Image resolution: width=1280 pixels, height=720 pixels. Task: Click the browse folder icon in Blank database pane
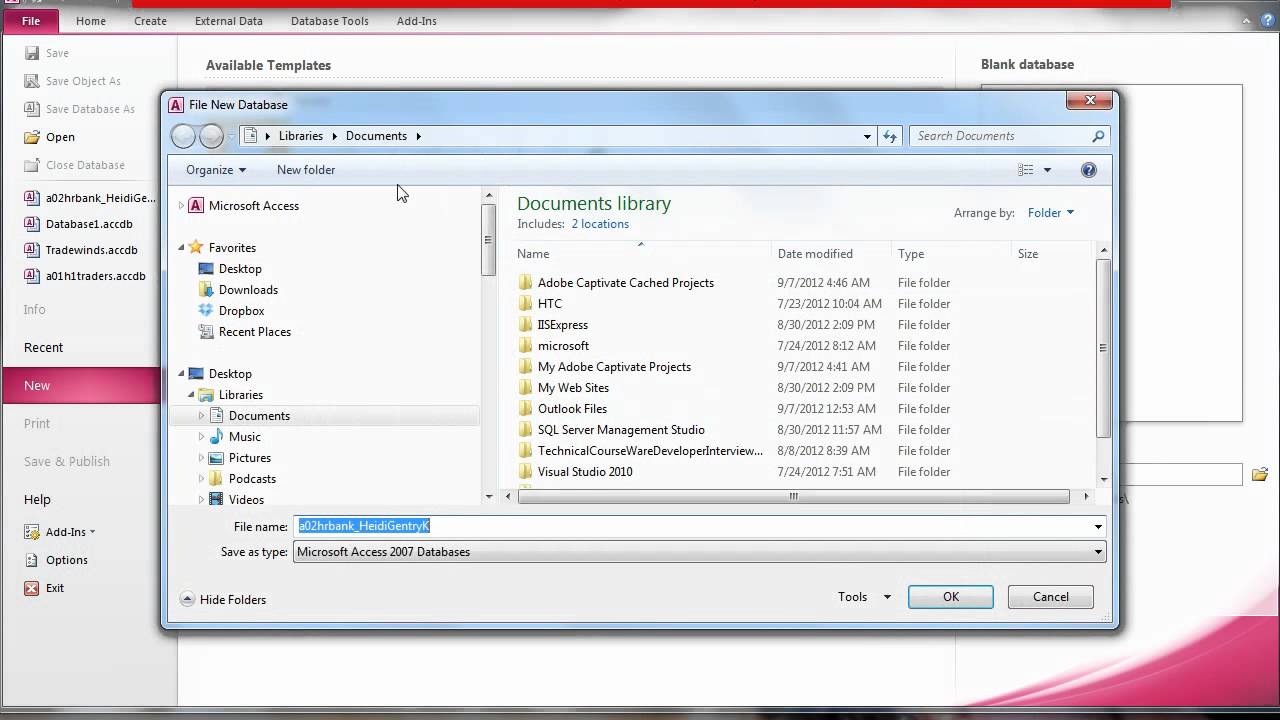(1259, 474)
